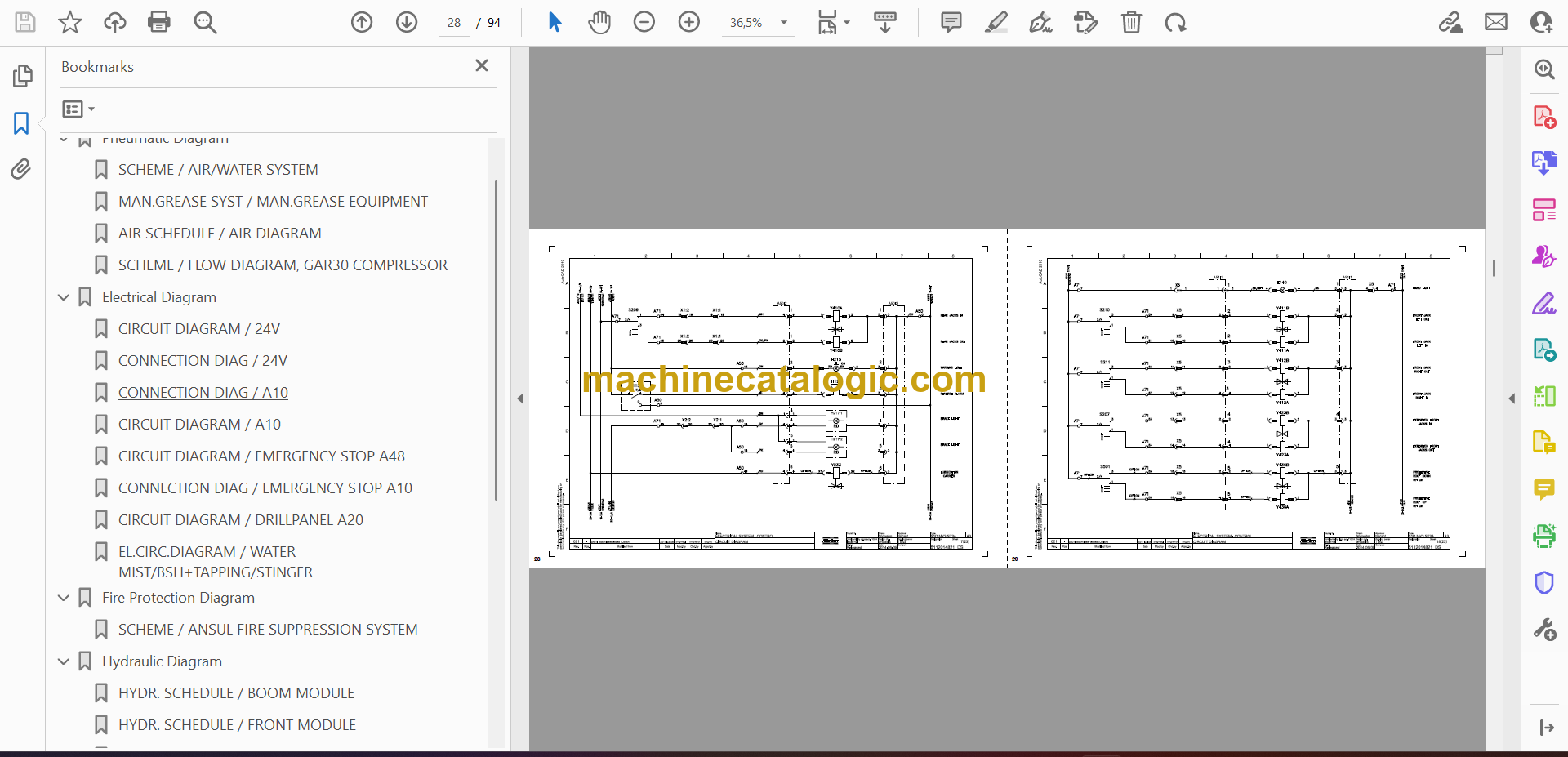Open CONNECTION DIAG / A10 link
Viewport: 1568px width, 757px height.
[x=203, y=393]
